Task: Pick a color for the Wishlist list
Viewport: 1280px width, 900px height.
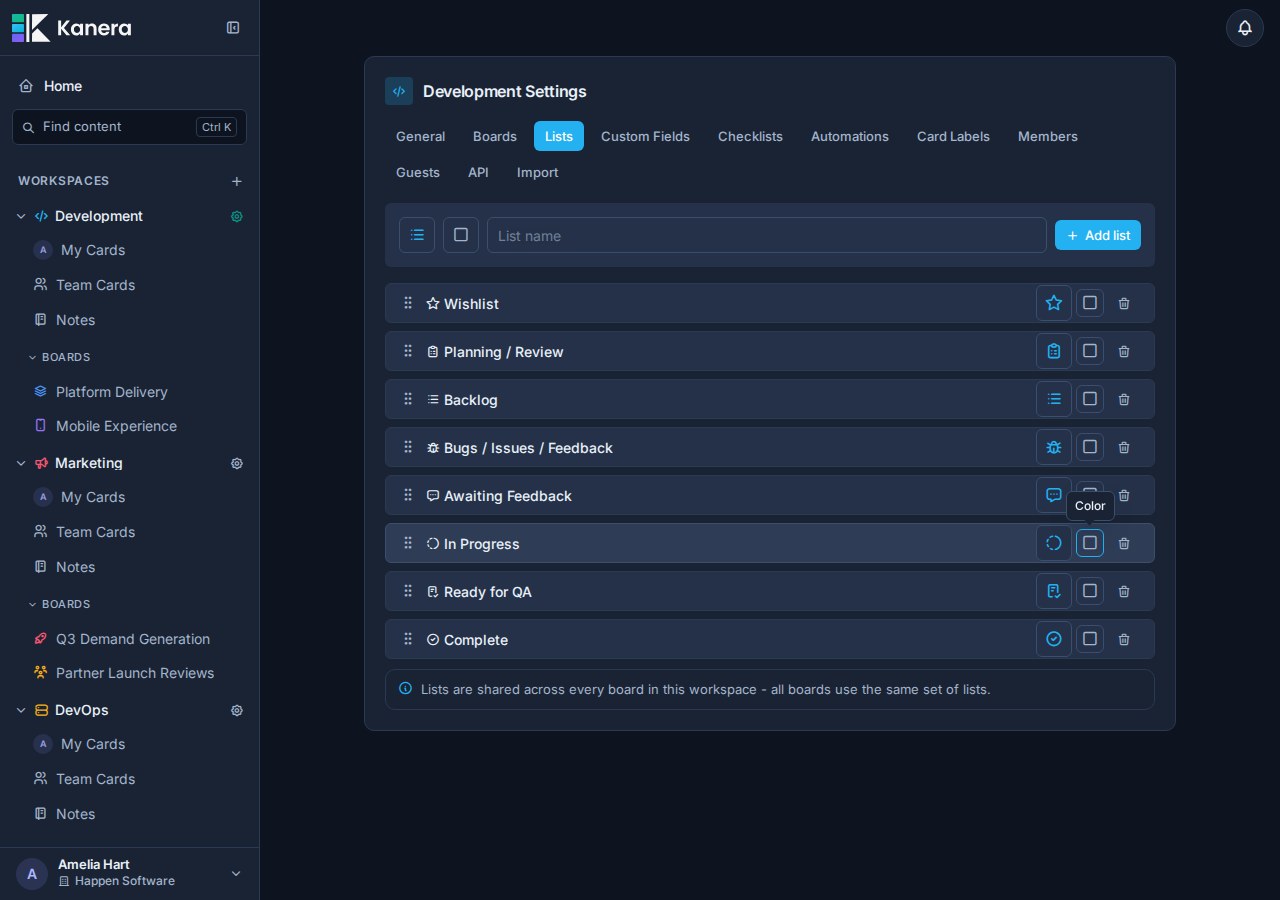Action: [x=1090, y=303]
